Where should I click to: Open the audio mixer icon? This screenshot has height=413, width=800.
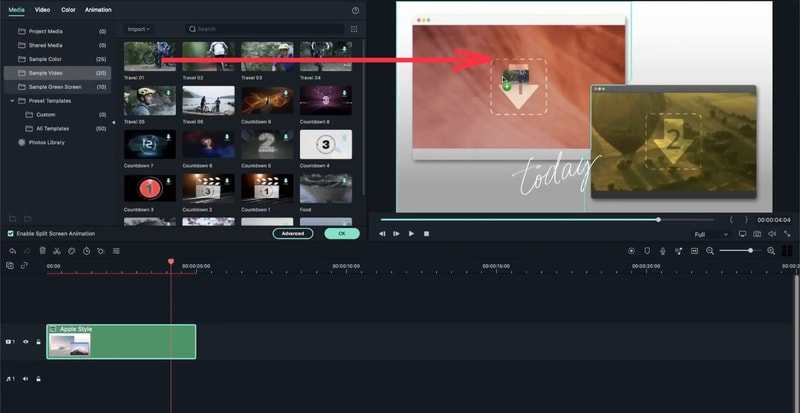coord(679,251)
